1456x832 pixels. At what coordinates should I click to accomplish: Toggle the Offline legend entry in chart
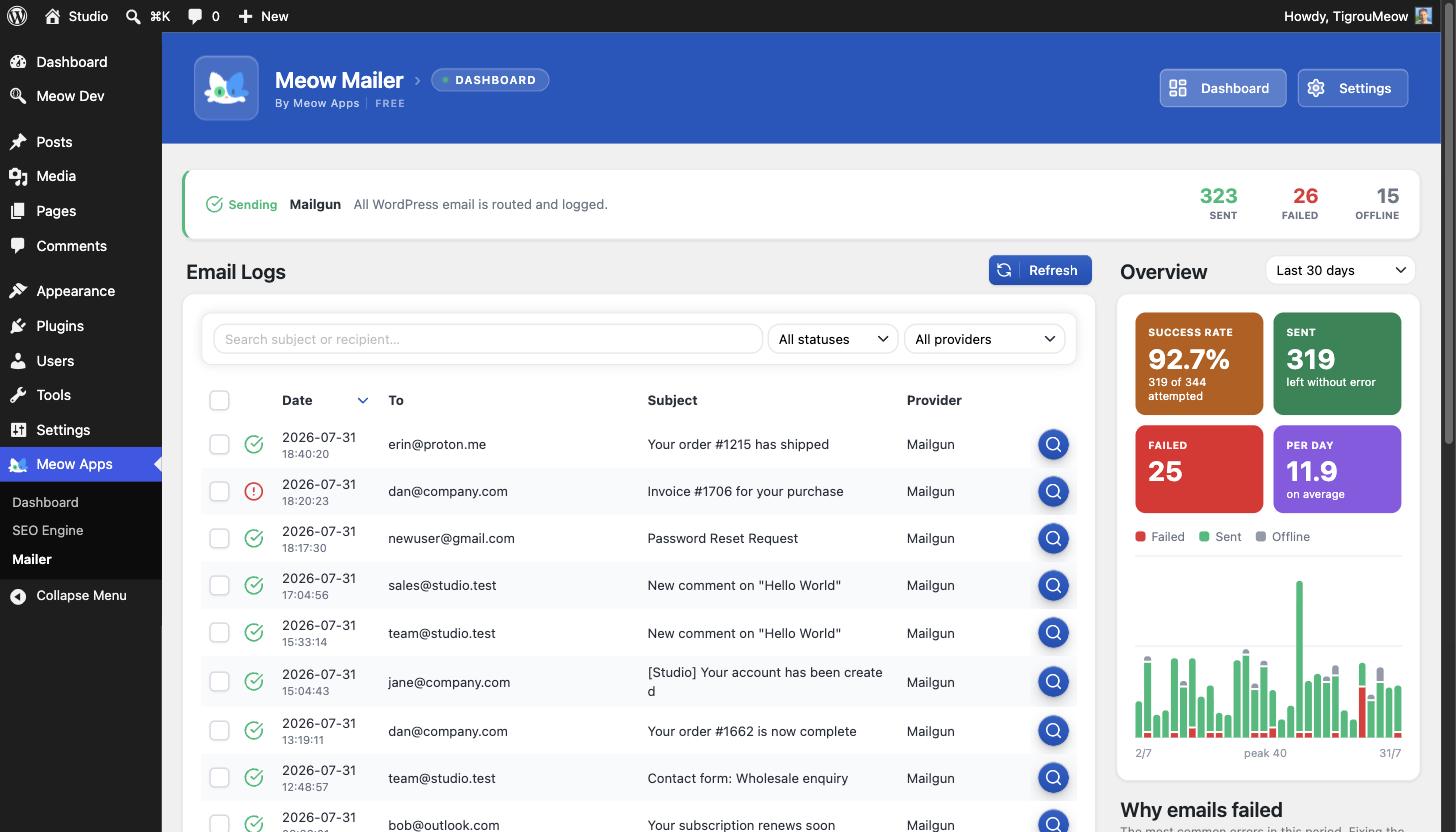pos(1283,537)
